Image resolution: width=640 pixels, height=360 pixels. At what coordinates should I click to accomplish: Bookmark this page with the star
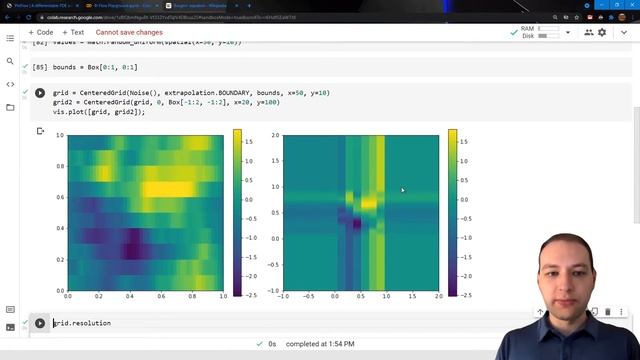click(x=577, y=18)
